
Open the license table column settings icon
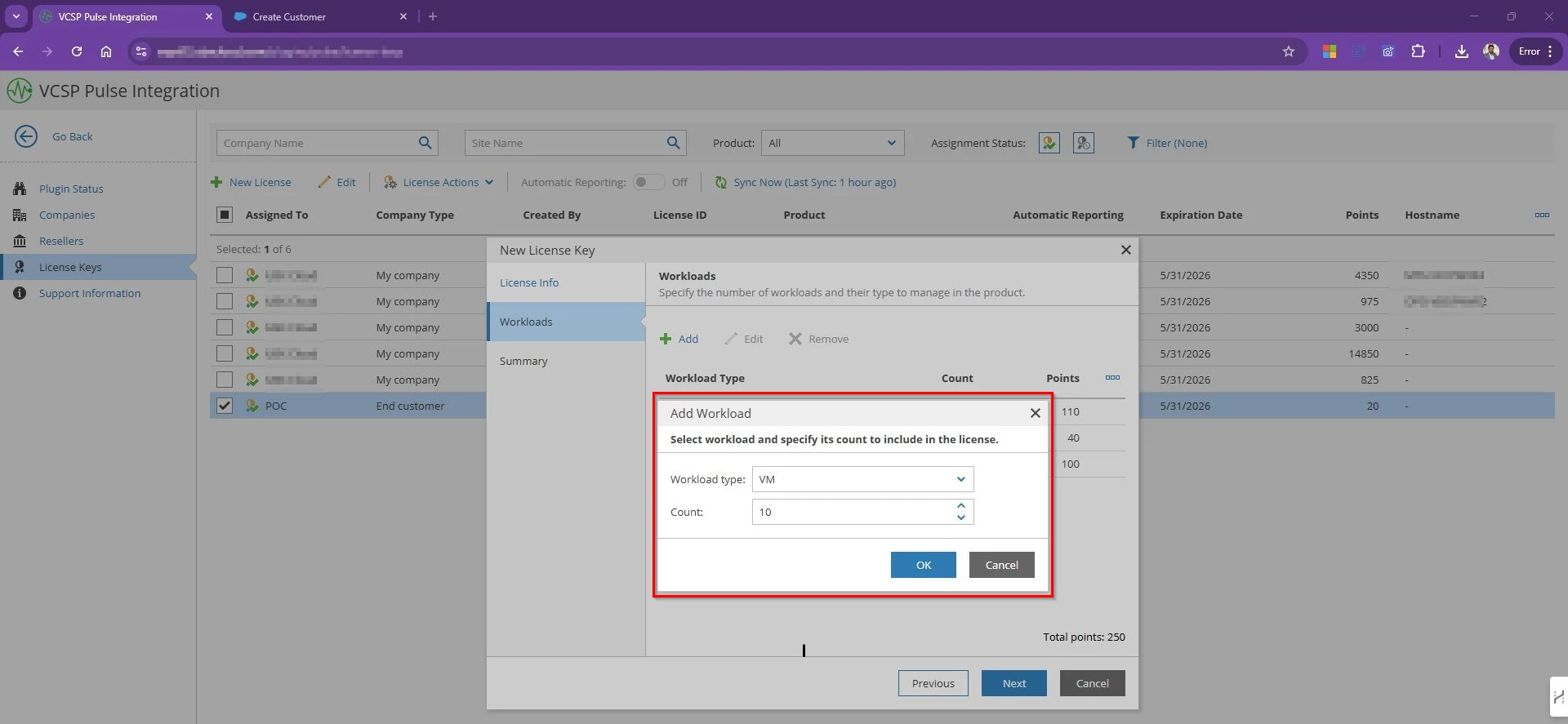pyautogui.click(x=1541, y=215)
